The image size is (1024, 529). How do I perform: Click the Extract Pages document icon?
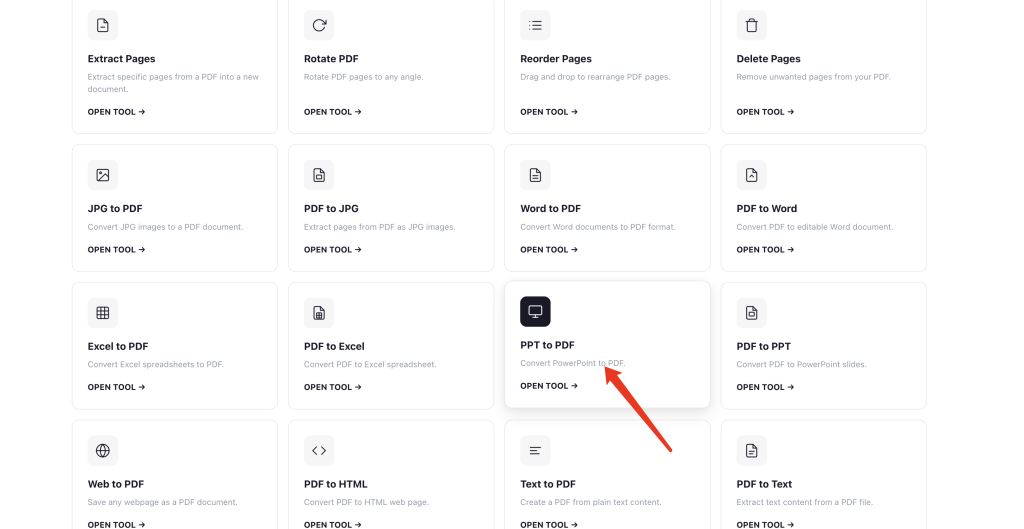click(x=103, y=25)
